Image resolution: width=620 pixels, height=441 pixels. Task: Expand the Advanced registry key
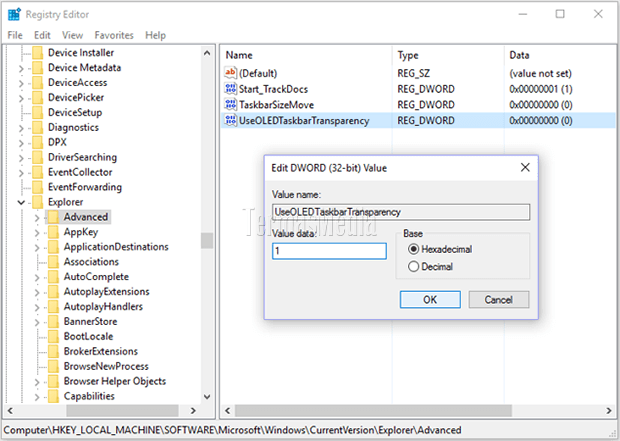tap(37, 218)
